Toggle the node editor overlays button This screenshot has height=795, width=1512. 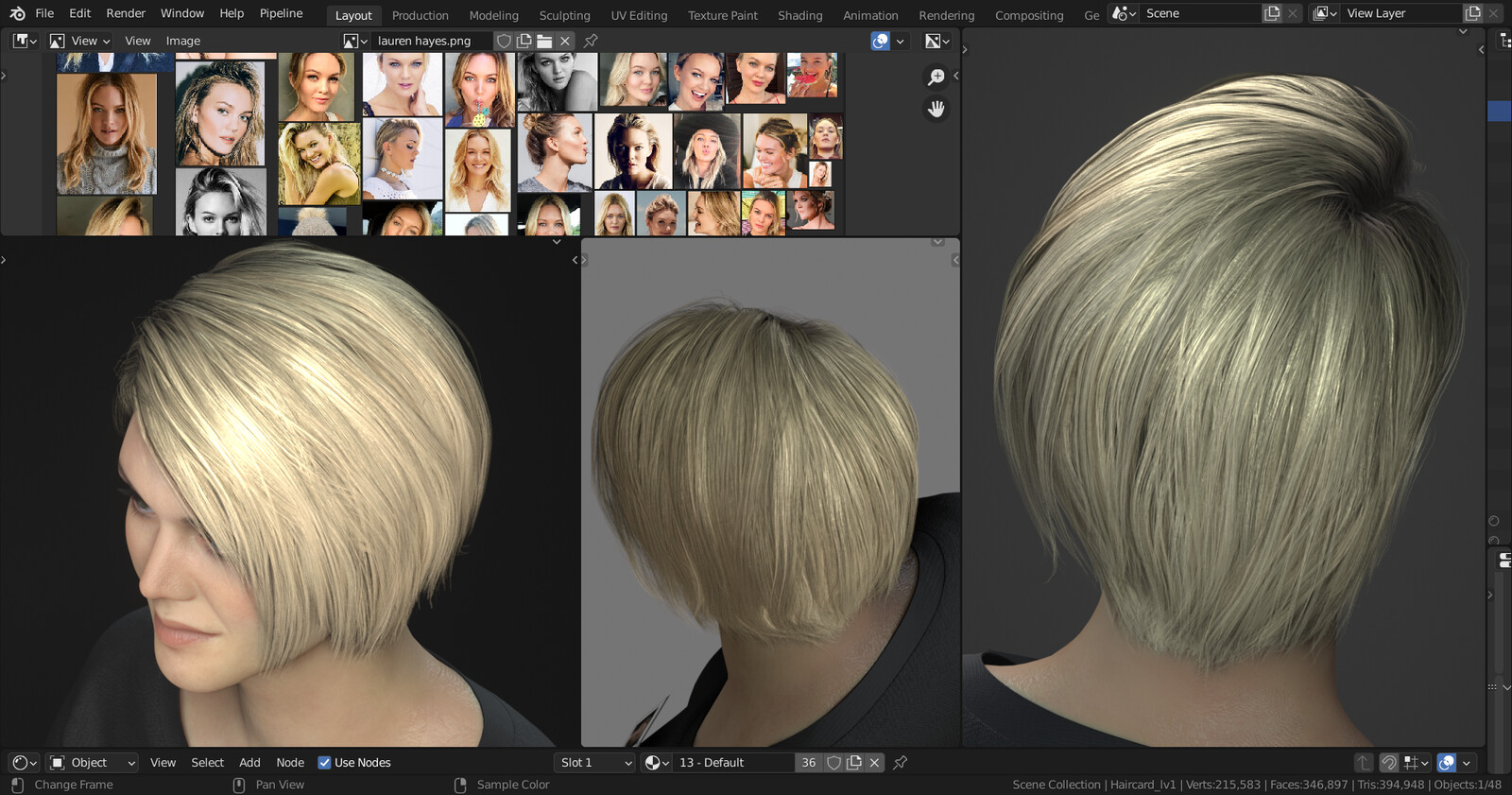(x=1446, y=763)
